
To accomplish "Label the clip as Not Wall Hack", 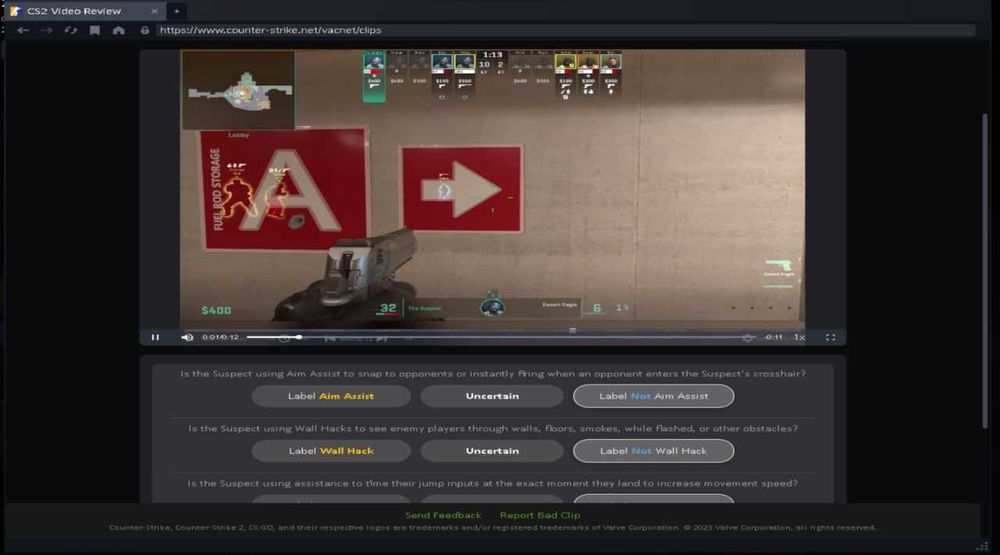I will (653, 451).
